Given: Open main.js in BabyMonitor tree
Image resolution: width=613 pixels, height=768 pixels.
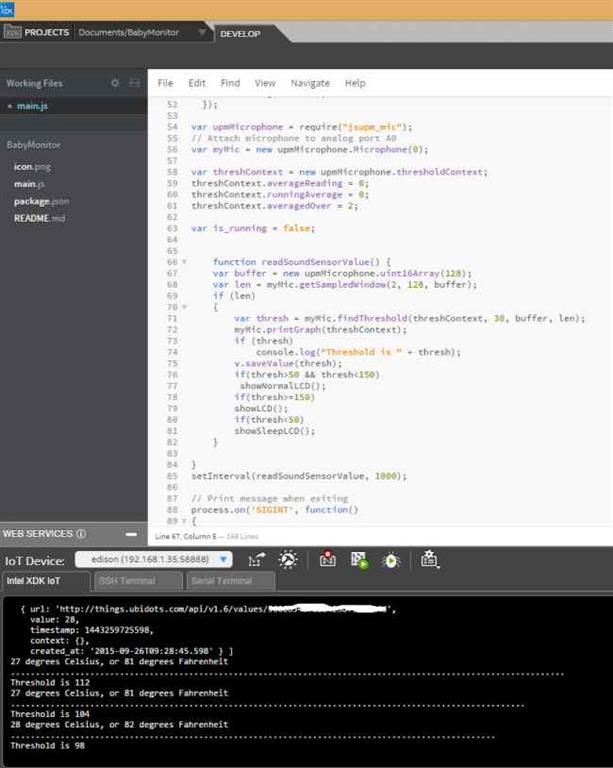Looking at the screenshot, I should (29, 184).
